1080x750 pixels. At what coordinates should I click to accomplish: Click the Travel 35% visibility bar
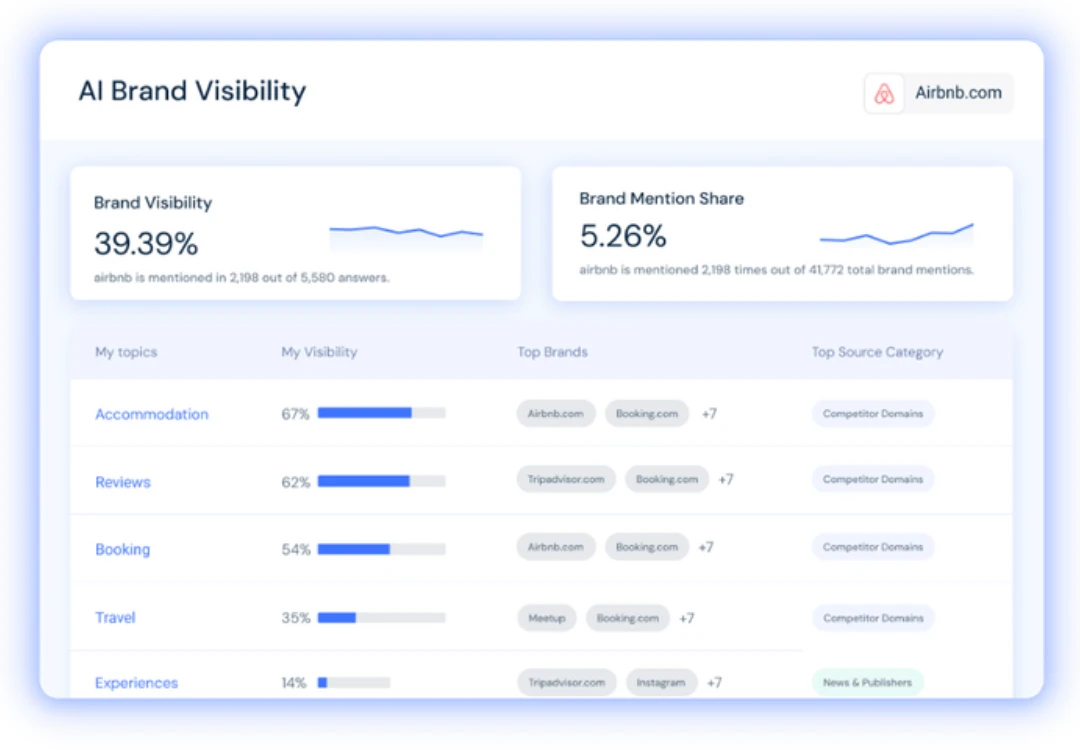pos(382,618)
